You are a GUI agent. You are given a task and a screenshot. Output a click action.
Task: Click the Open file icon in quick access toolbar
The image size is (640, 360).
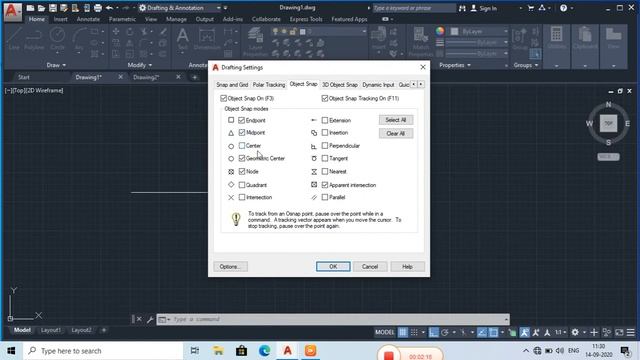(41, 8)
